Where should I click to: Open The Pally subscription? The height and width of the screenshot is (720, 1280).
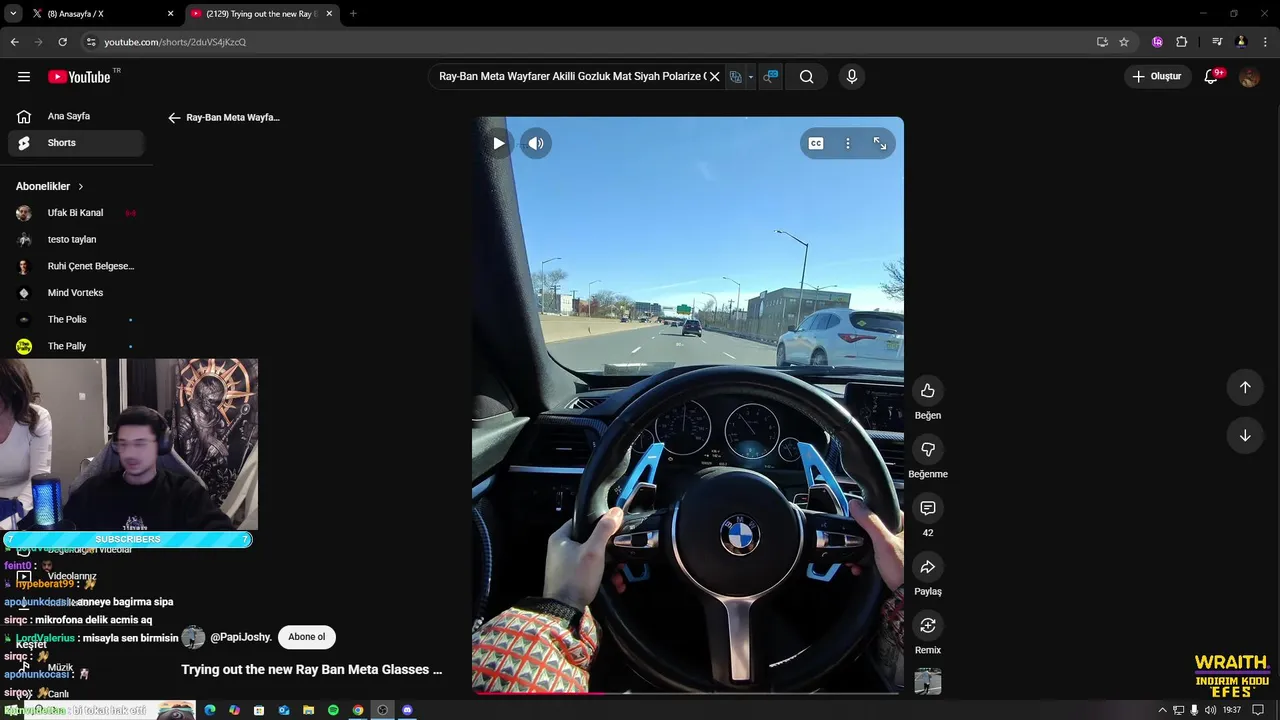(76, 346)
